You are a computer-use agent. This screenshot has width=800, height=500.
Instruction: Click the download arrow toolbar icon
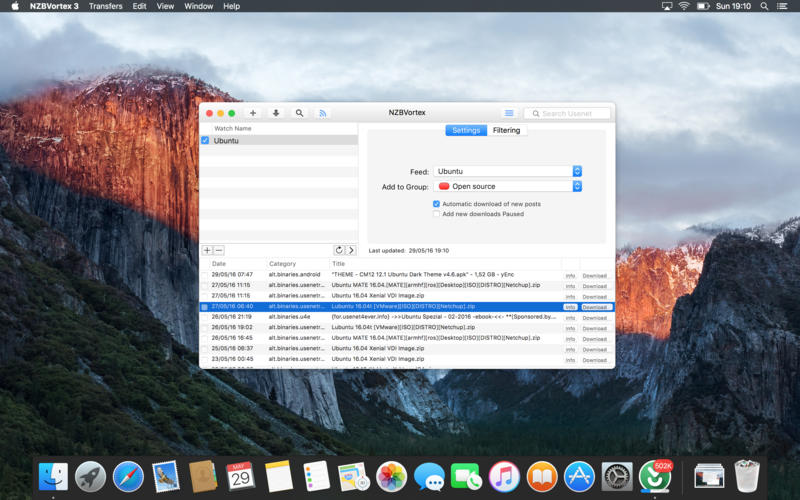click(276, 113)
